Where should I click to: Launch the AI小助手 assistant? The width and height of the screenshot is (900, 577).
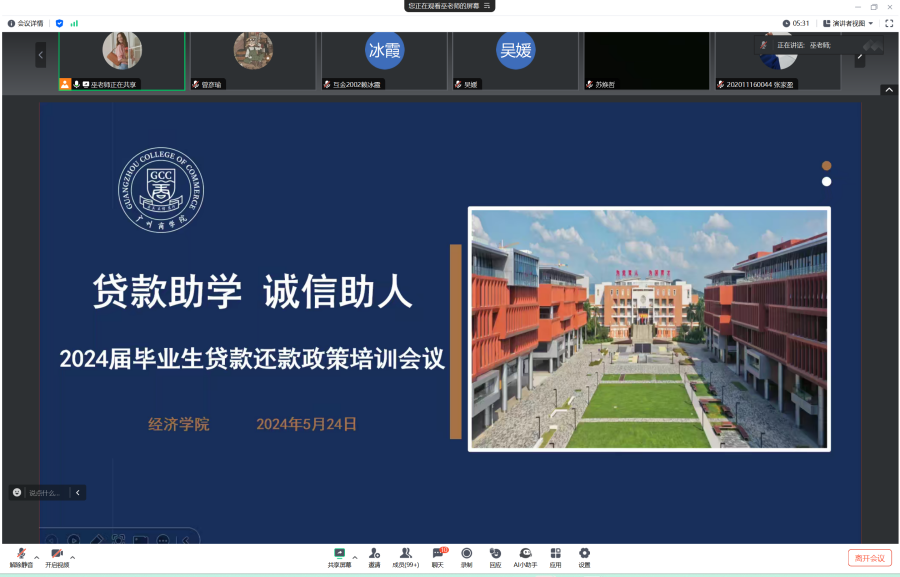[526, 556]
